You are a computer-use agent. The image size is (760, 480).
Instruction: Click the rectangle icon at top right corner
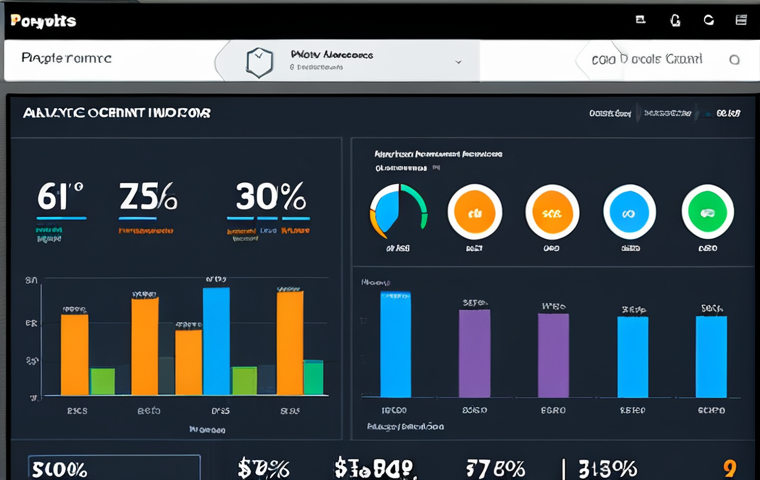pos(742,19)
